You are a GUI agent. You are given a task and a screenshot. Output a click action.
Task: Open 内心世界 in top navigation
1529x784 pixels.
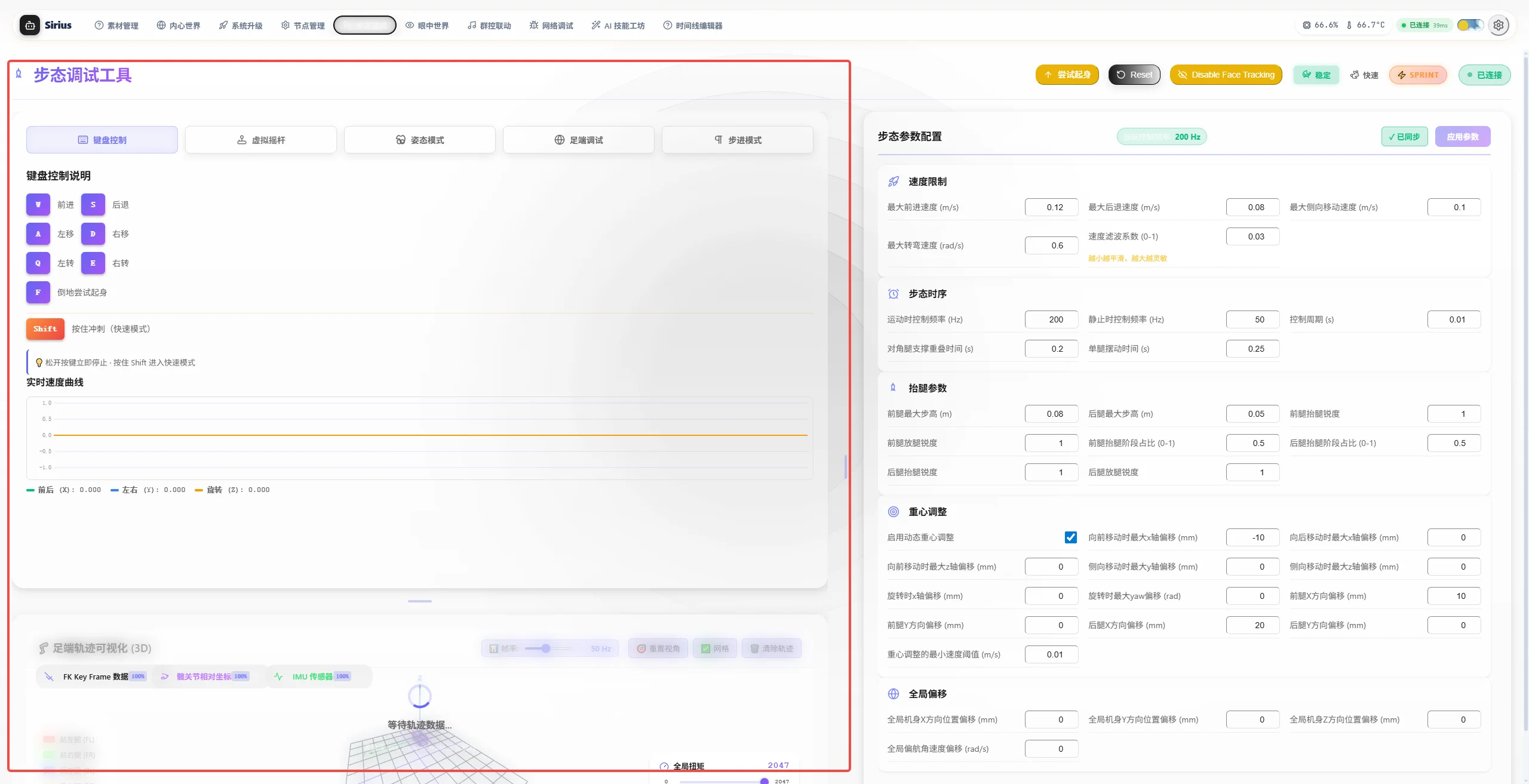(179, 25)
